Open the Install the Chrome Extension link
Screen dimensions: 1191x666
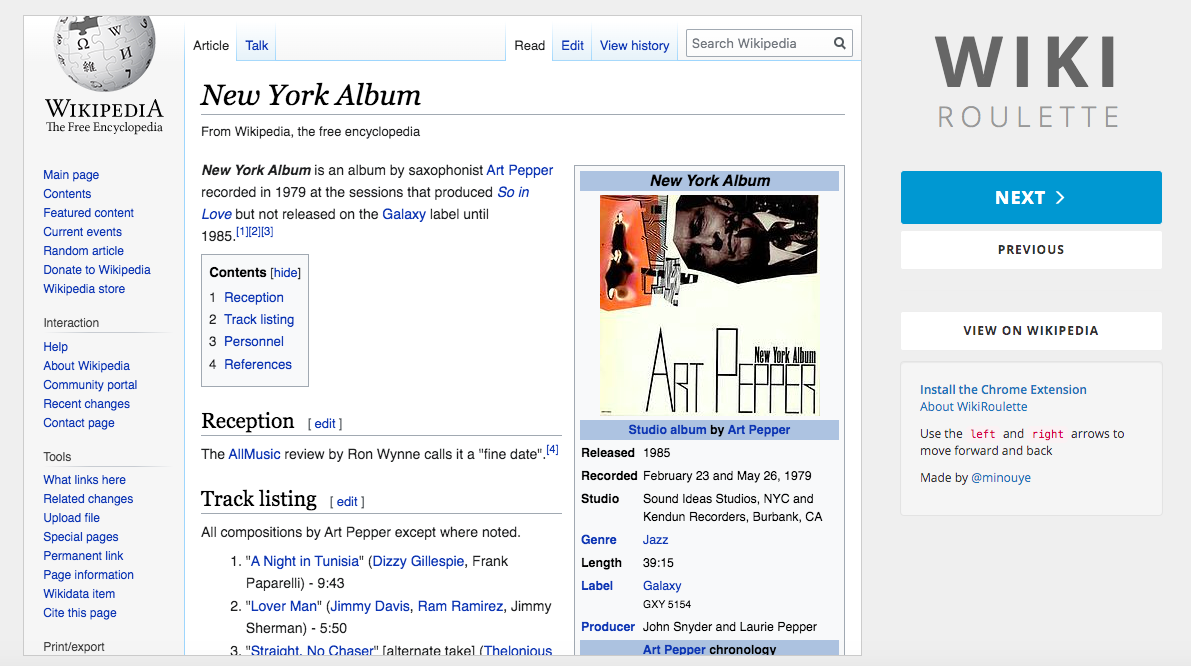(1003, 390)
